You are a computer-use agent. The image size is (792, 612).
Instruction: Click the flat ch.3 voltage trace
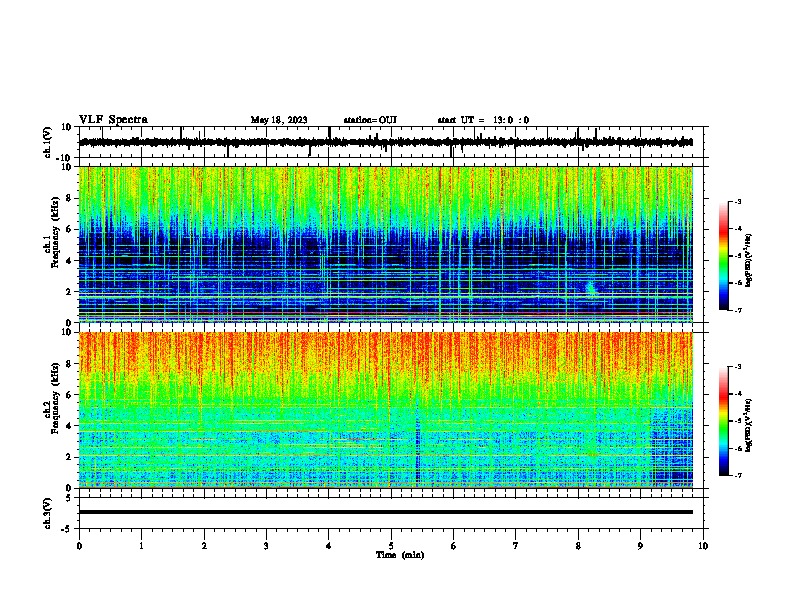(386, 512)
